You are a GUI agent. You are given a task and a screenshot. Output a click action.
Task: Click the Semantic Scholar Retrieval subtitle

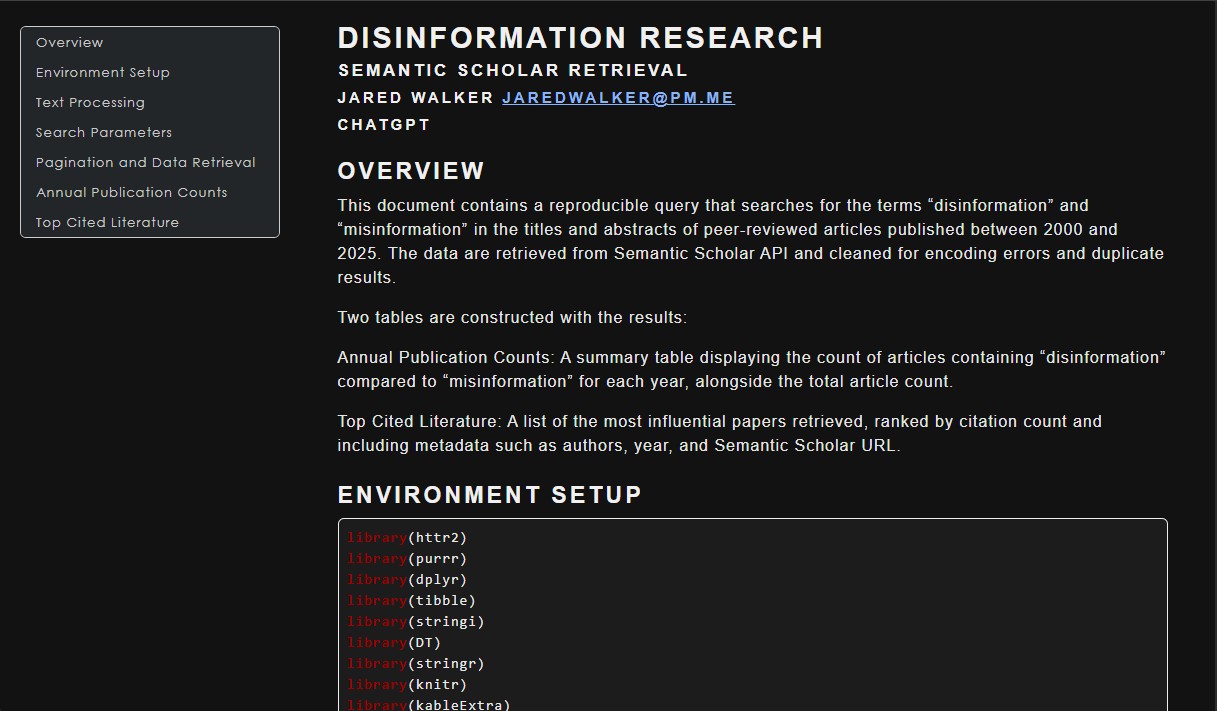(x=513, y=70)
